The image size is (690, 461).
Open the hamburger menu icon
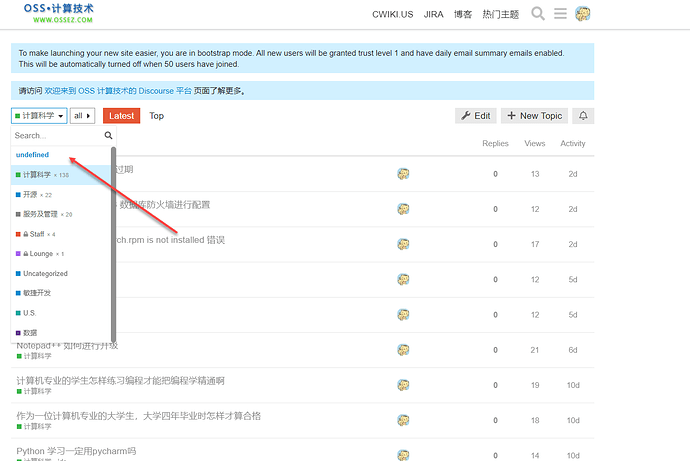(560, 14)
